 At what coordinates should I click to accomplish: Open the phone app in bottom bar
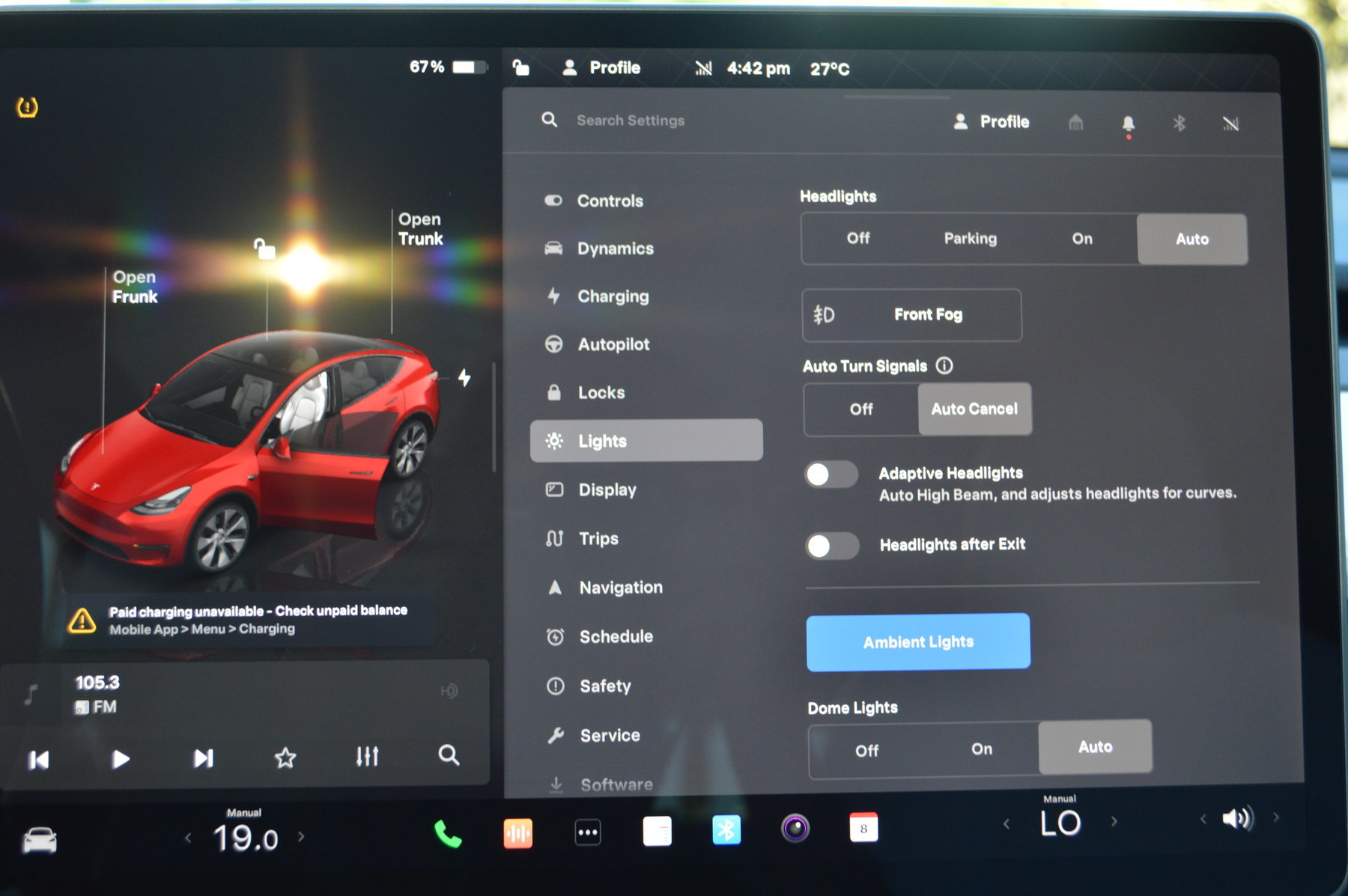[x=448, y=833]
